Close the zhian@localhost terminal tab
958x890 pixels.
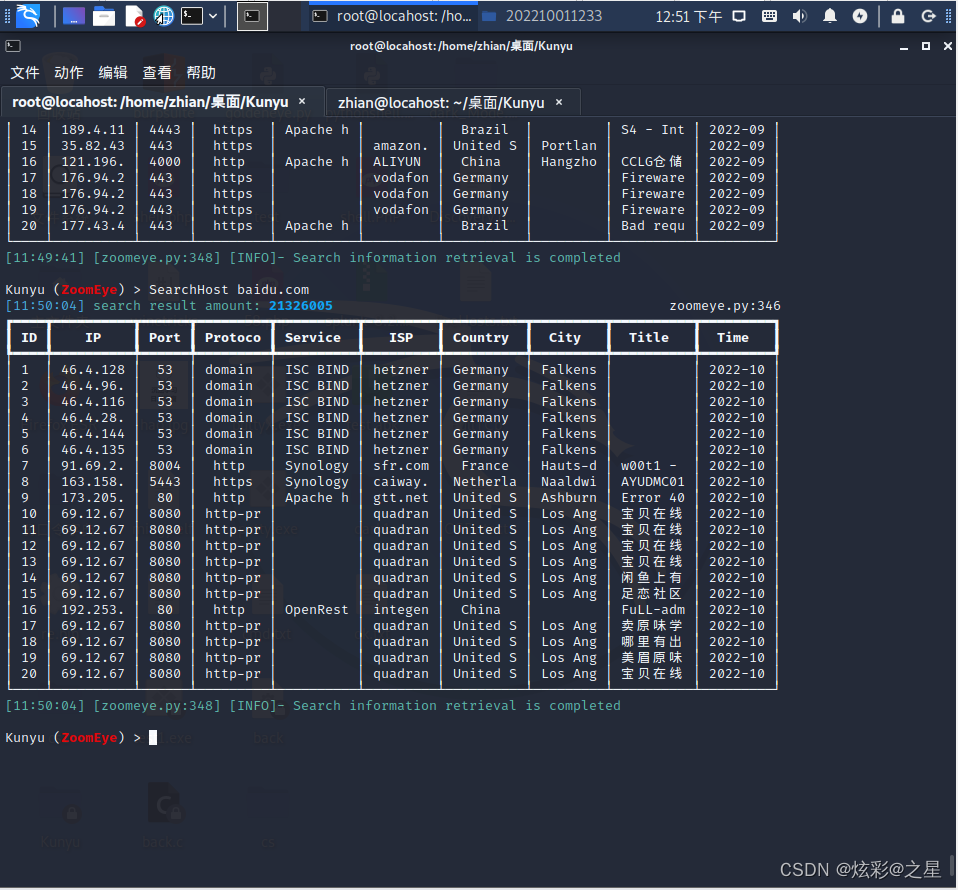559,102
